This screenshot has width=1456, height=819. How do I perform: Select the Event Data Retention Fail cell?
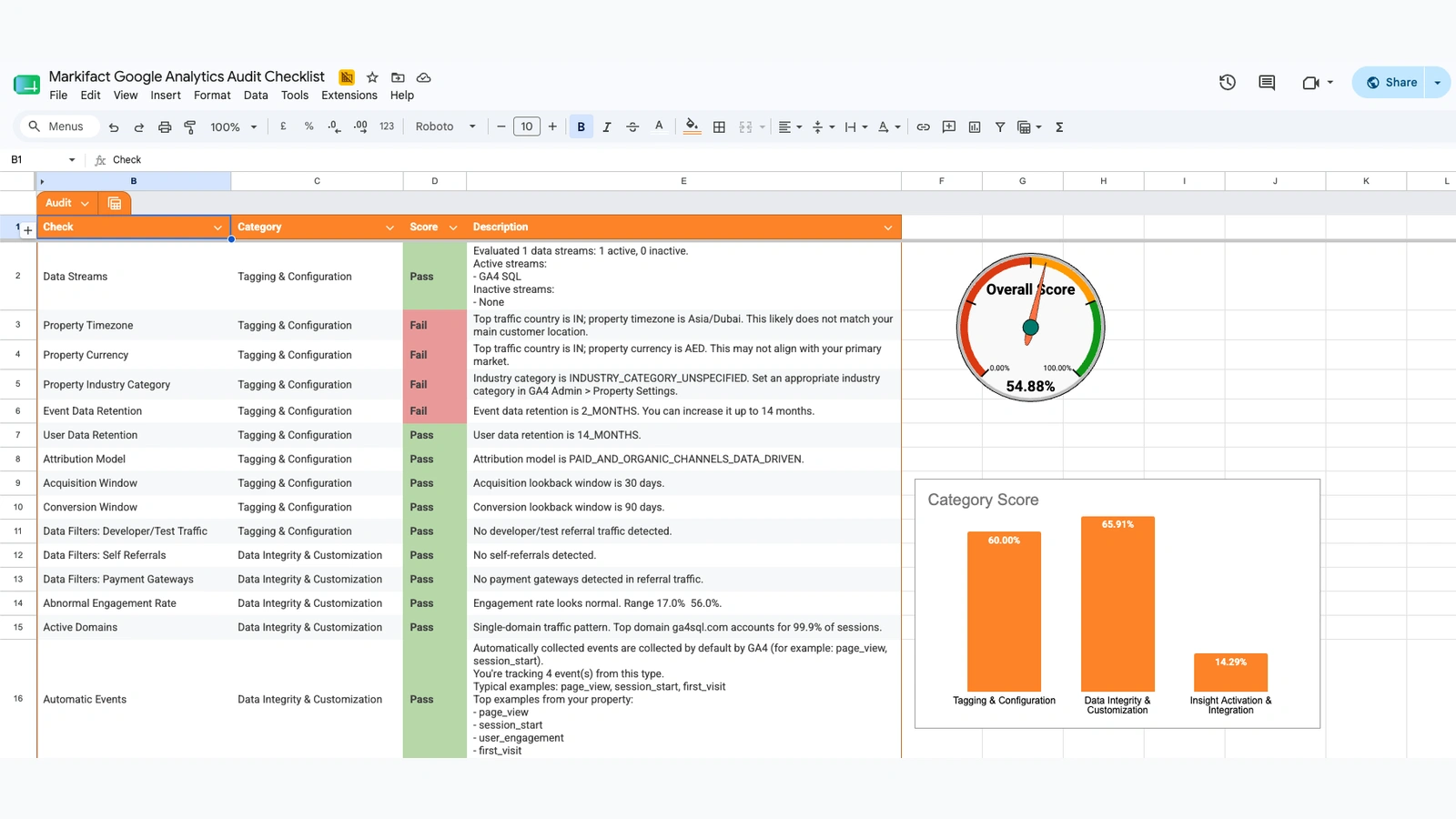(x=435, y=411)
